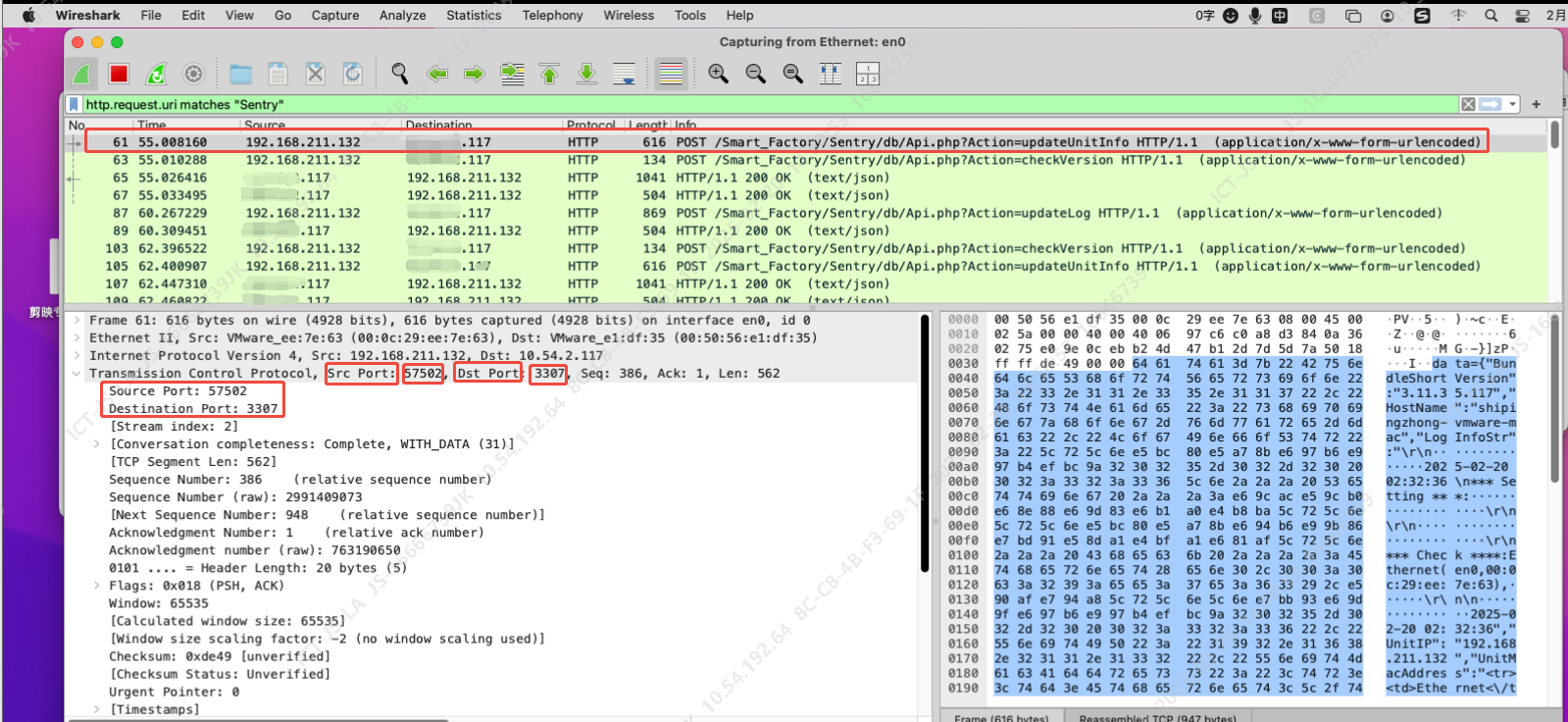Stop the running packet capture

[119, 74]
